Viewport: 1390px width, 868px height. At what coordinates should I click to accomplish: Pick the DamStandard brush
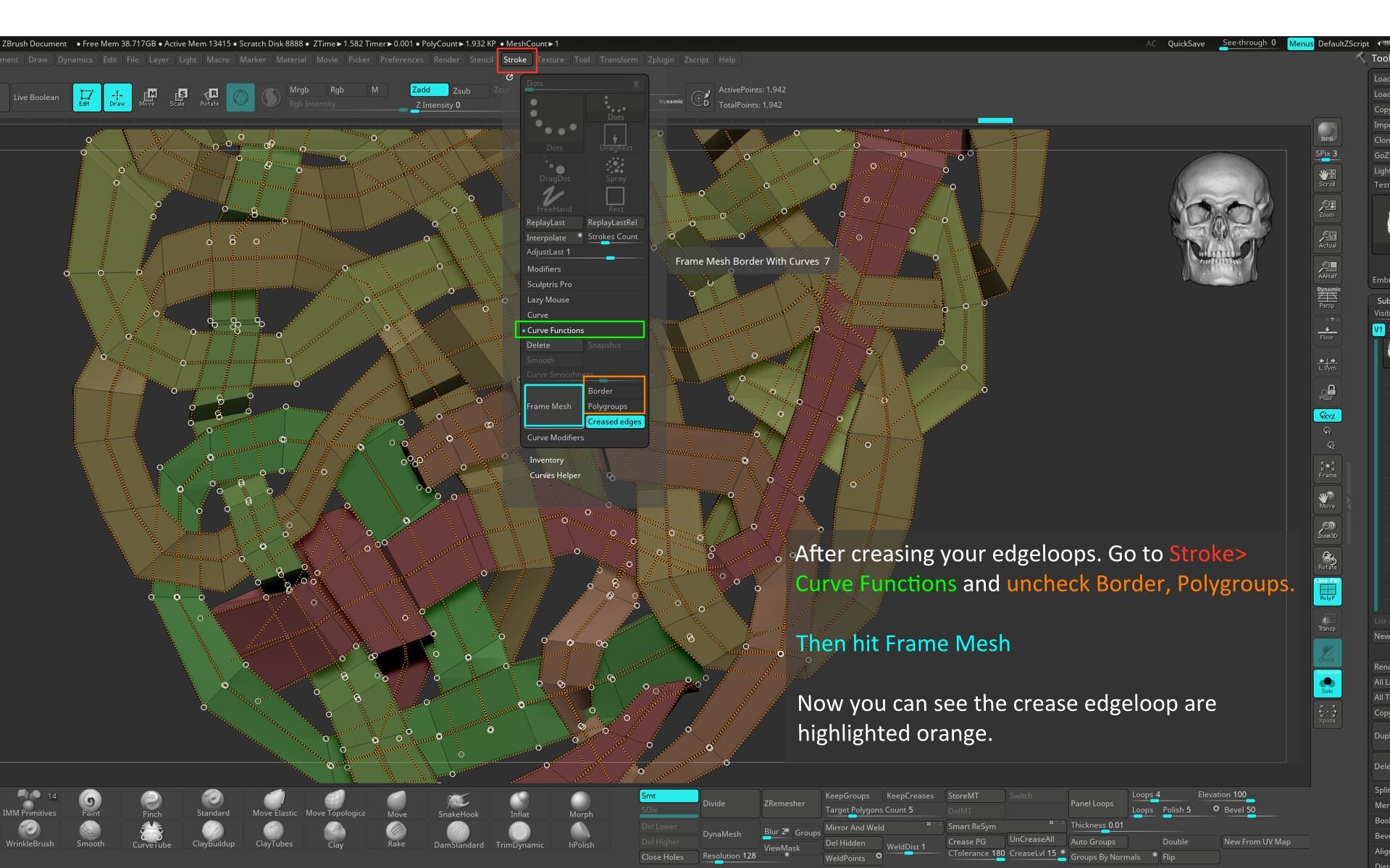459,835
